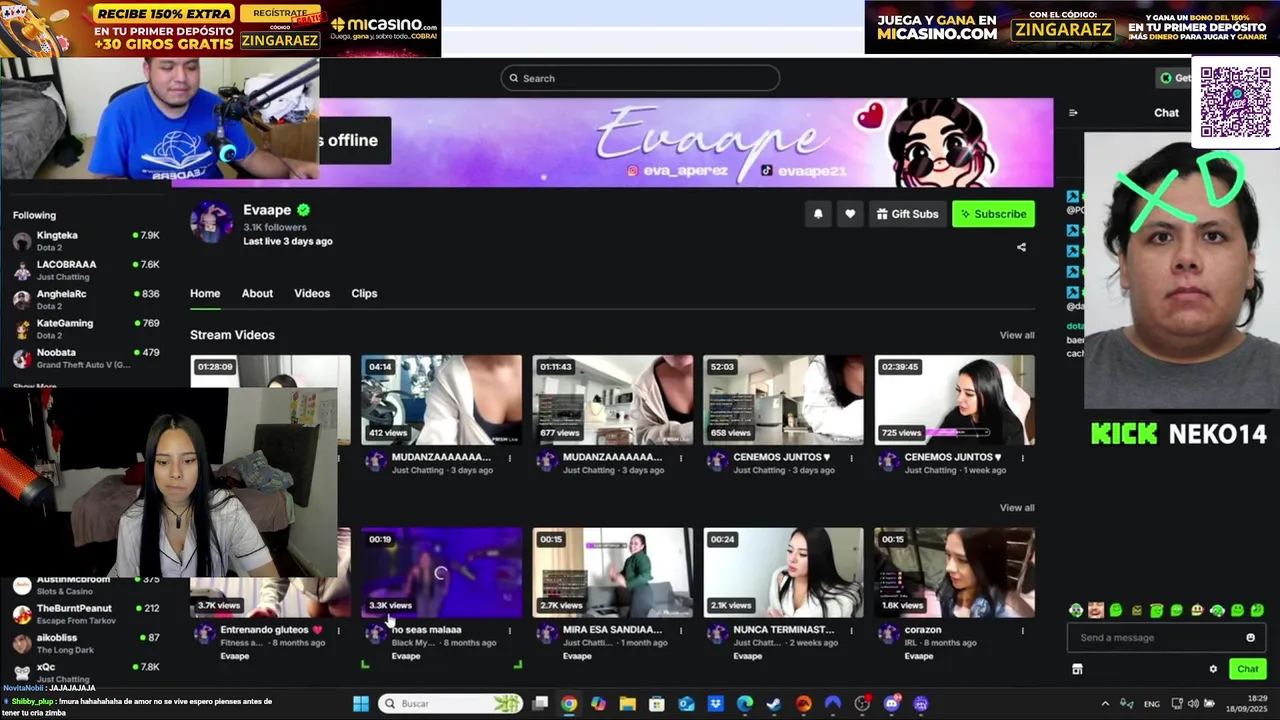Open Google Chrome from the taskbar
The image size is (1280, 720).
pos(569,704)
